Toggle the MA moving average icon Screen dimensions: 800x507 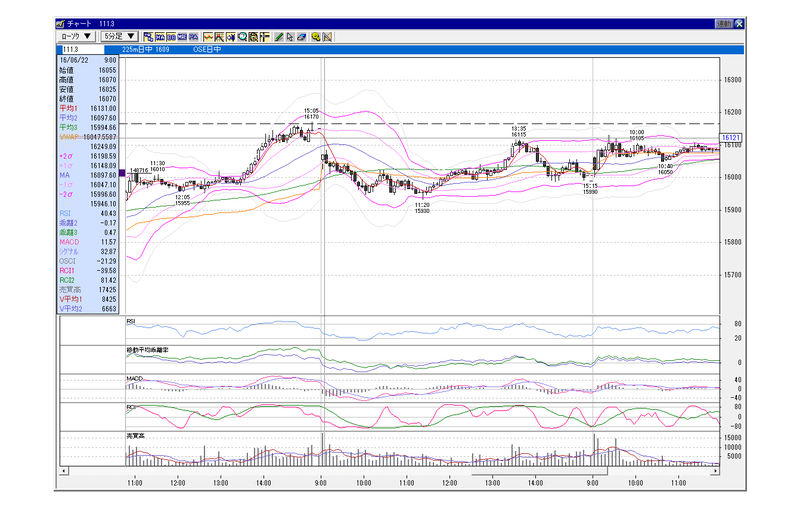(x=160, y=37)
